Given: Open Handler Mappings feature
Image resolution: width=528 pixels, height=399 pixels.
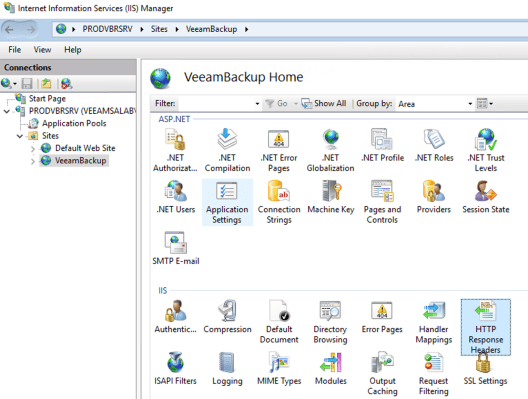Looking at the screenshot, I should tap(434, 322).
